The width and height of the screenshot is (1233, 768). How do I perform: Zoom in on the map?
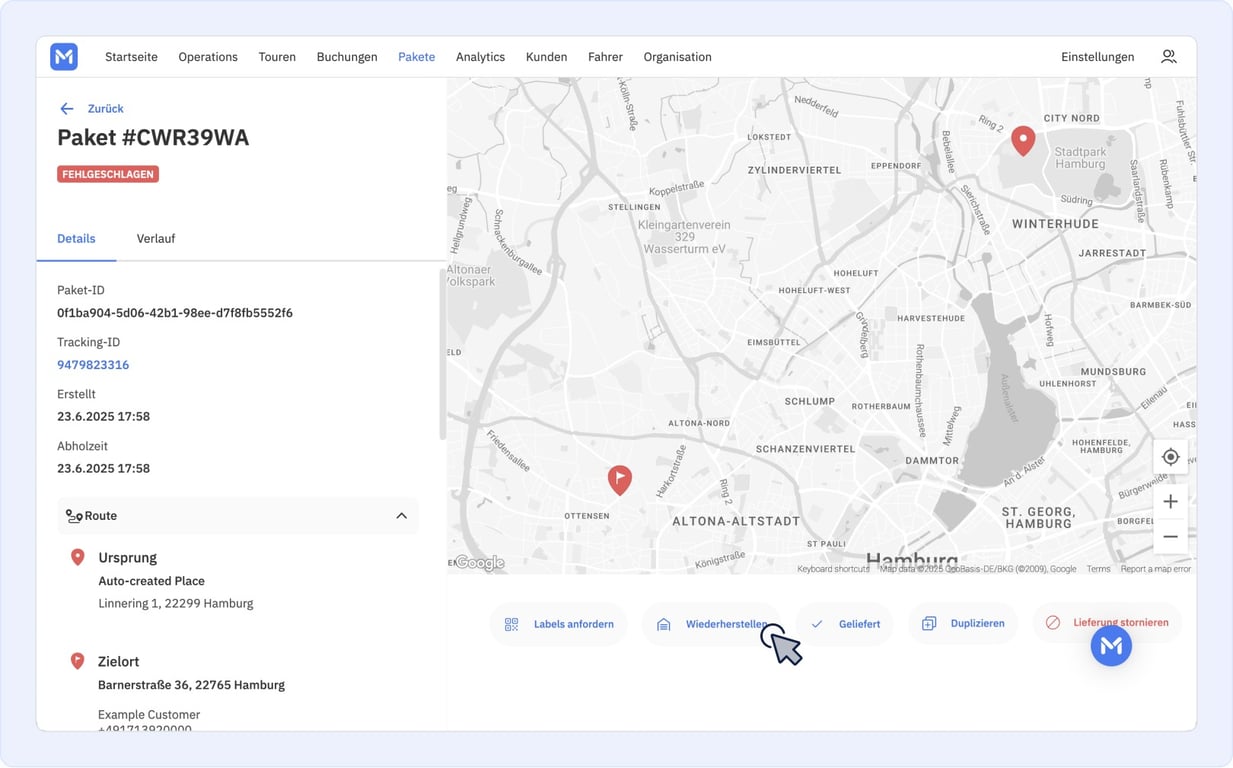(x=1170, y=502)
